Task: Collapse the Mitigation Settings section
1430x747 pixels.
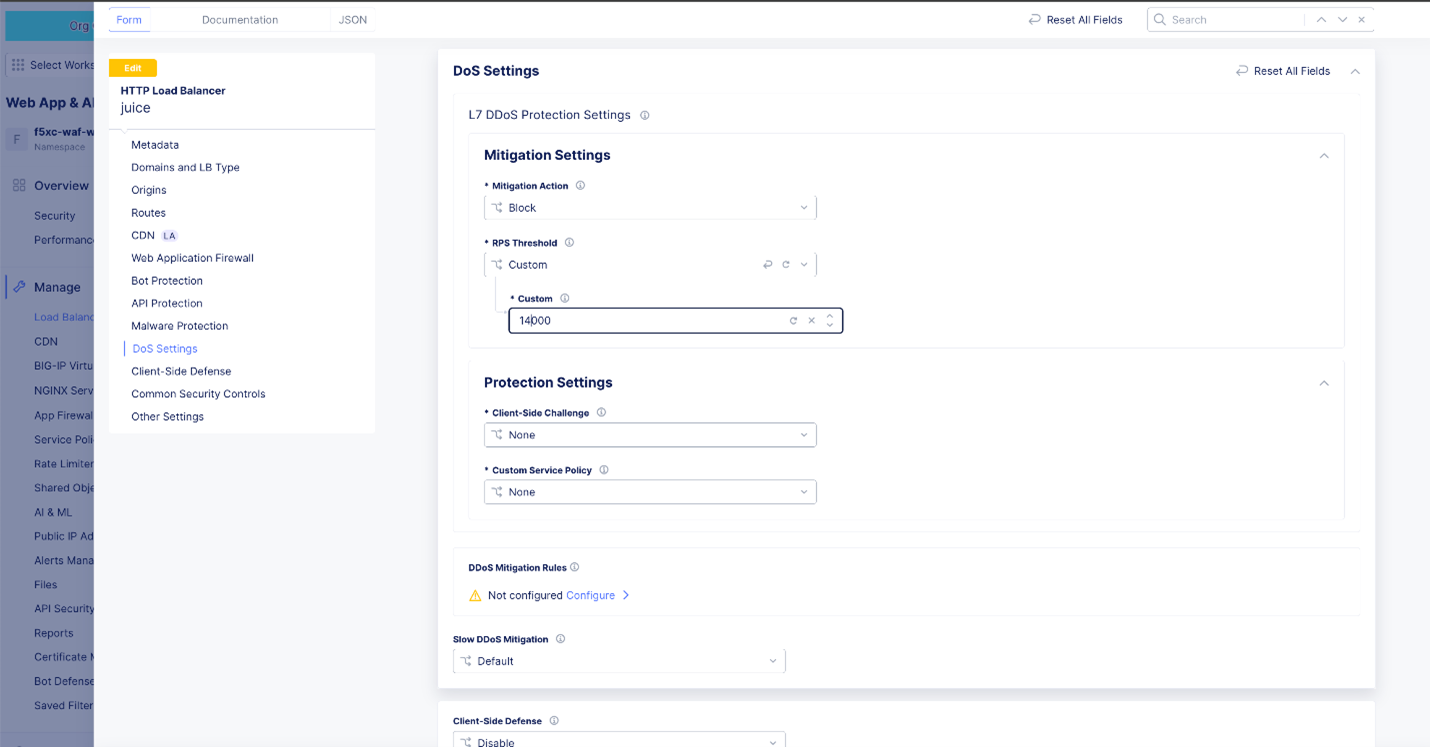Action: [x=1324, y=156]
